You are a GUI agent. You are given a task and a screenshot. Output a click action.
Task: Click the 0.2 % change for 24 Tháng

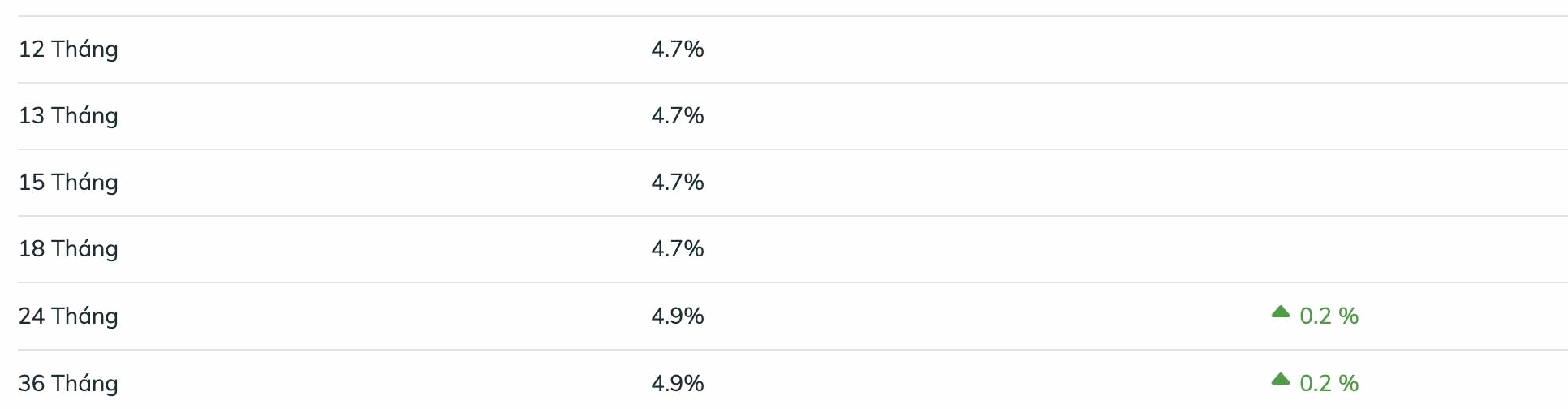tap(1329, 316)
